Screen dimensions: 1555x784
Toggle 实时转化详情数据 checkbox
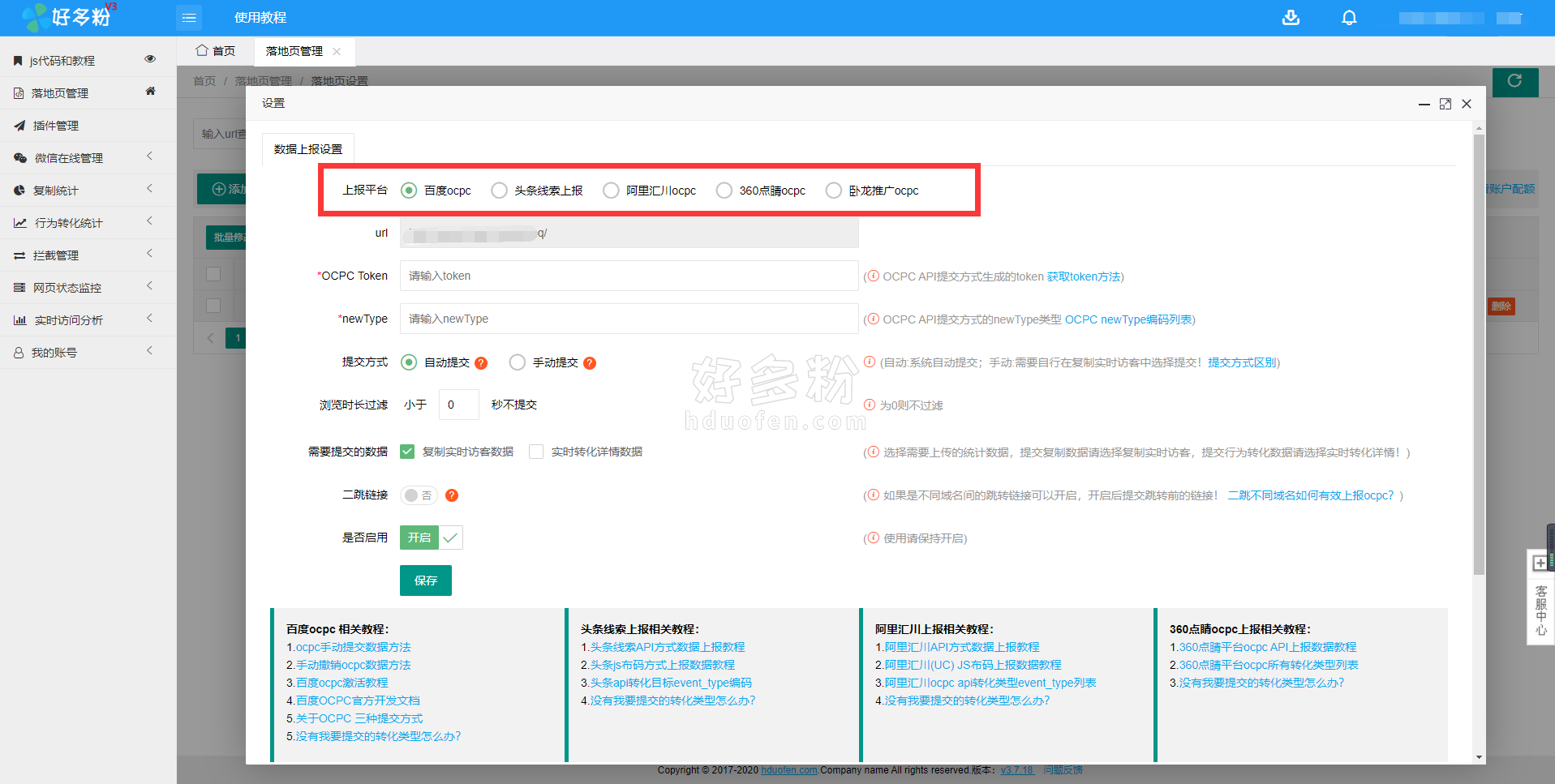point(536,452)
